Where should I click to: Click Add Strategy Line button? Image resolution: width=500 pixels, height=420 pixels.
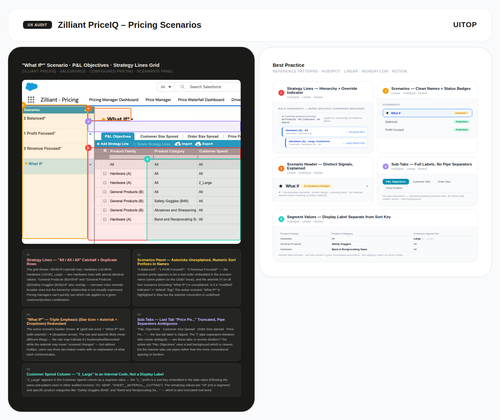113,144
